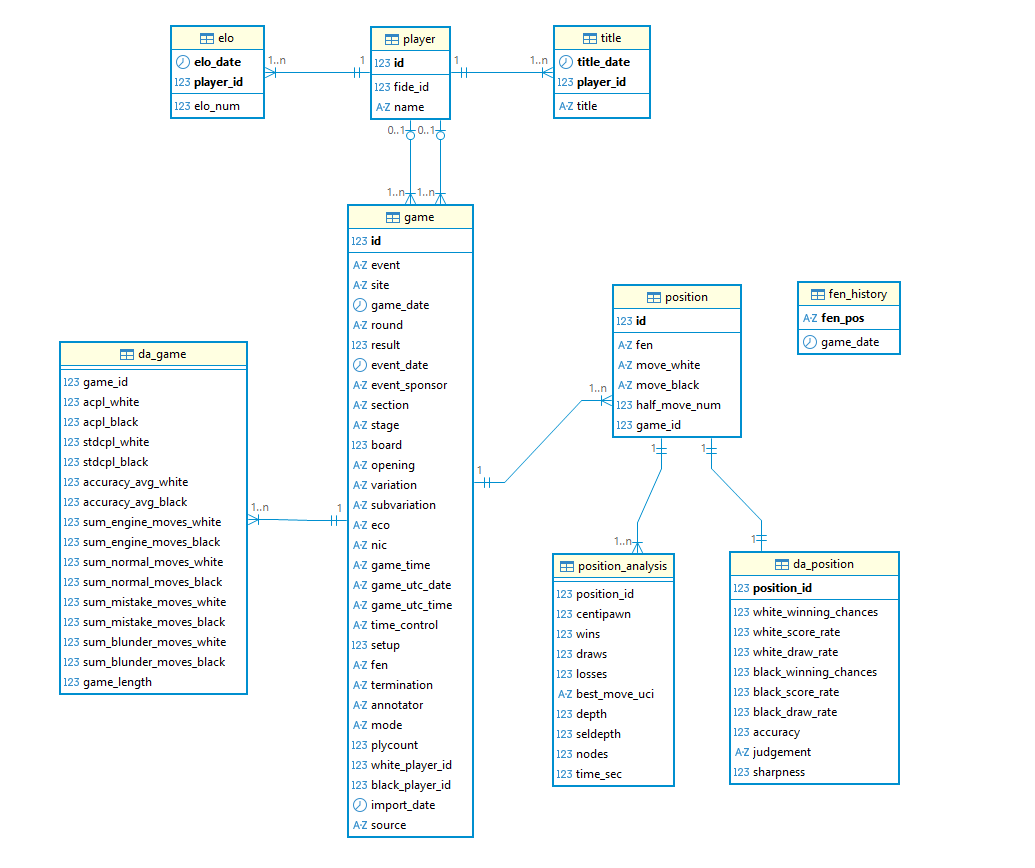Image resolution: width=1035 pixels, height=868 pixels.
Task: Select the half_move_num column in position
Action: (x=678, y=405)
